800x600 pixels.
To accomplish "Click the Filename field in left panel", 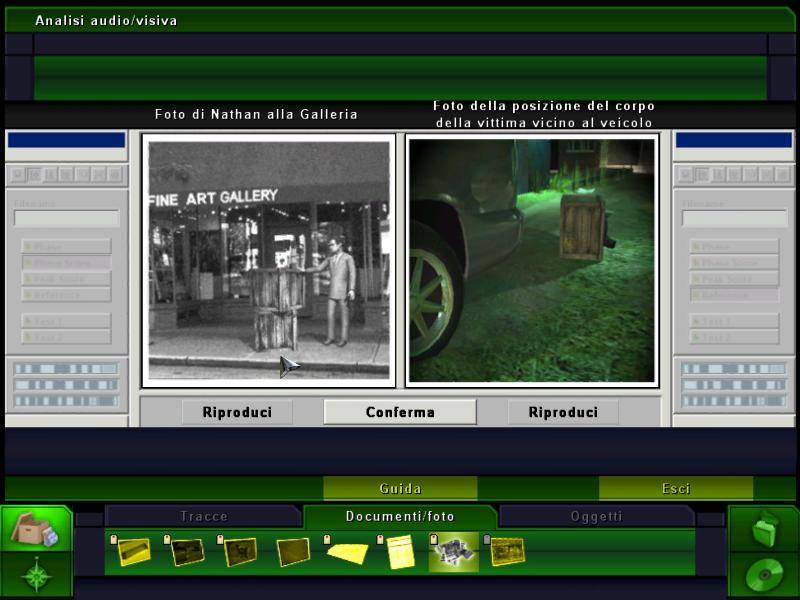I will (x=66, y=218).
